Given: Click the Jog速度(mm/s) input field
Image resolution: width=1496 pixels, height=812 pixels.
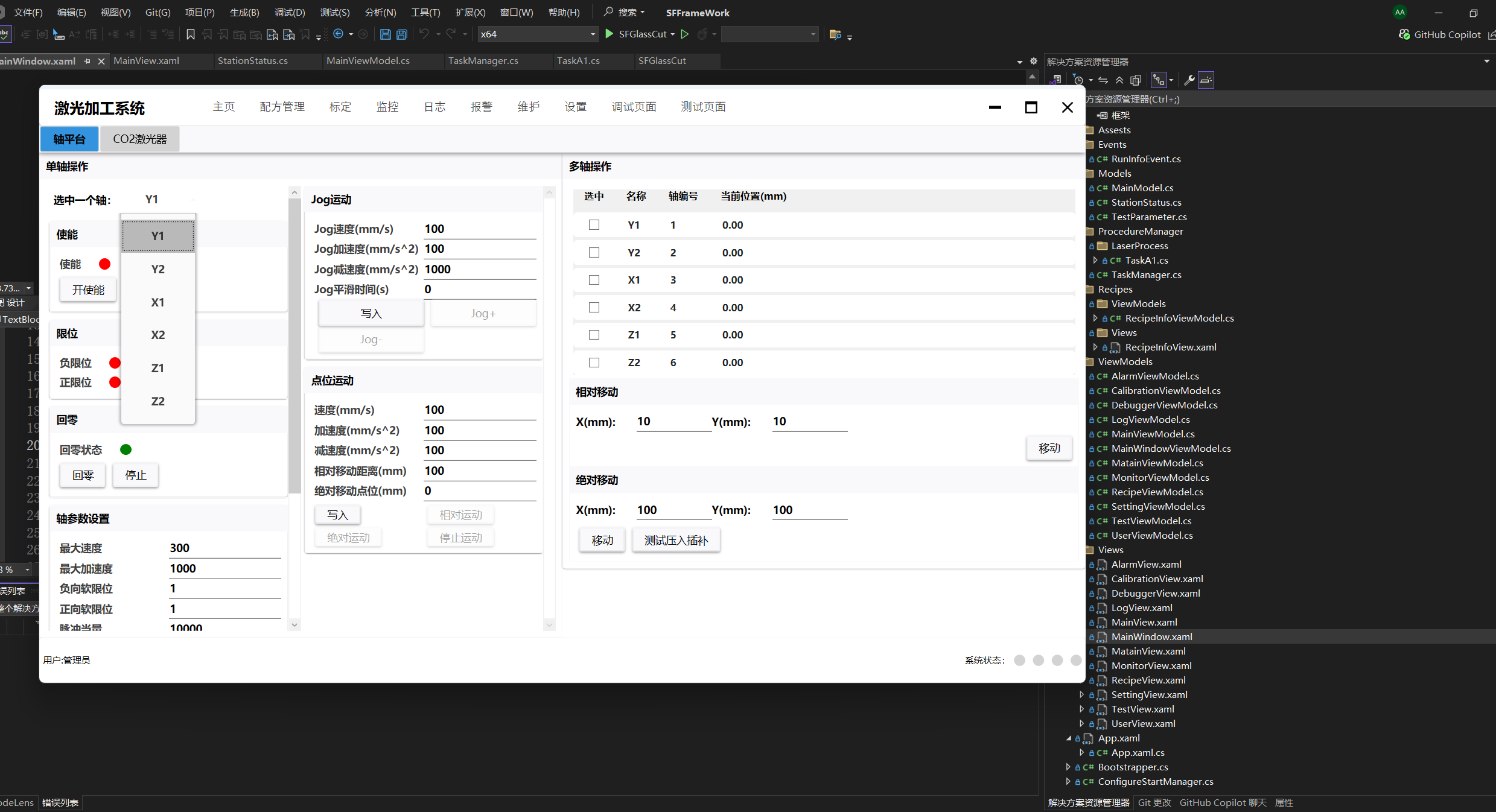Looking at the screenshot, I should tap(479, 229).
